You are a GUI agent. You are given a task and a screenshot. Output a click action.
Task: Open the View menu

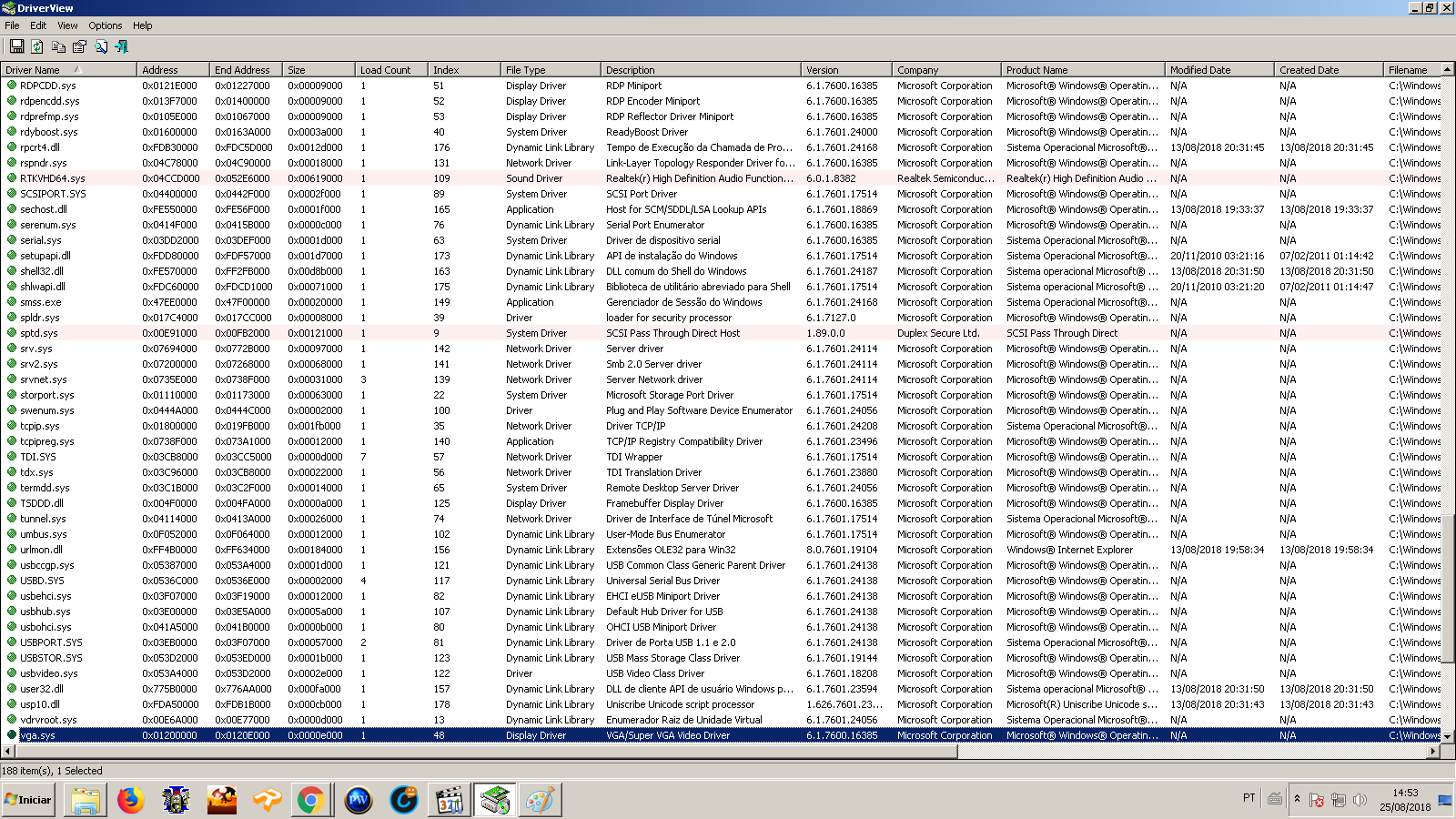pyautogui.click(x=67, y=25)
